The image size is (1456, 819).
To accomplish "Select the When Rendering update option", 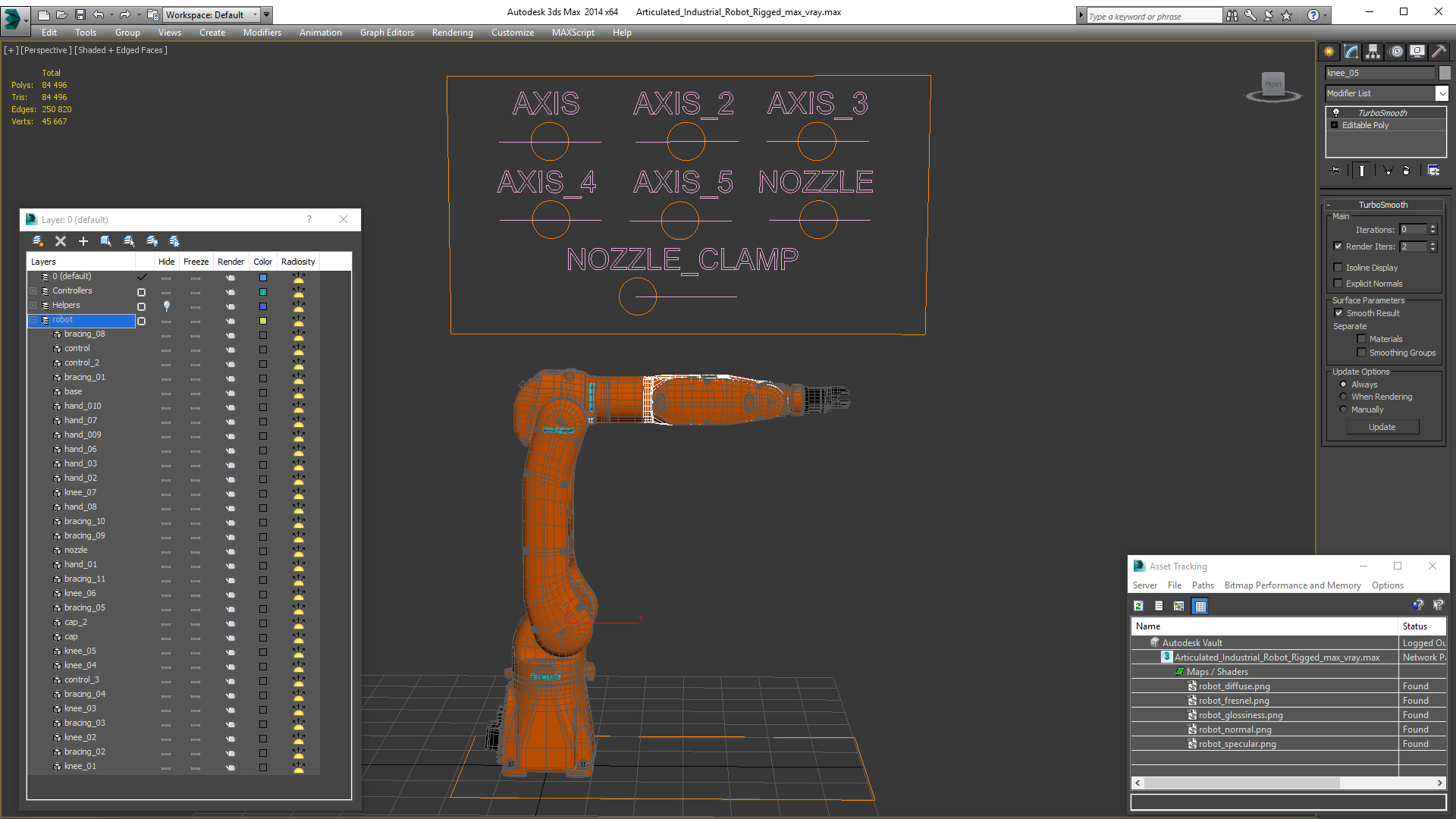I will [1344, 397].
